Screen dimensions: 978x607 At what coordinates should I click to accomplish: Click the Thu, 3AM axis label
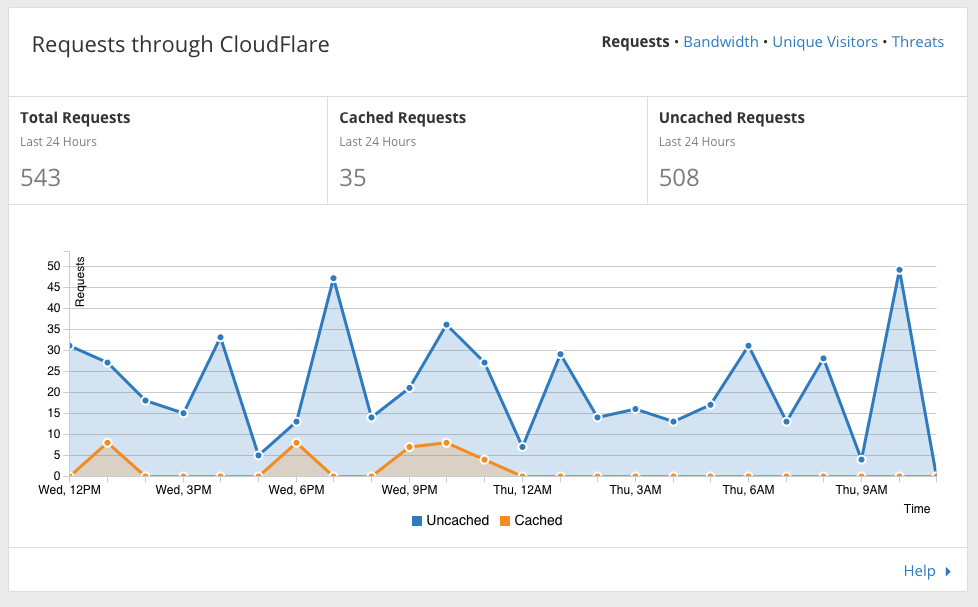pos(636,490)
